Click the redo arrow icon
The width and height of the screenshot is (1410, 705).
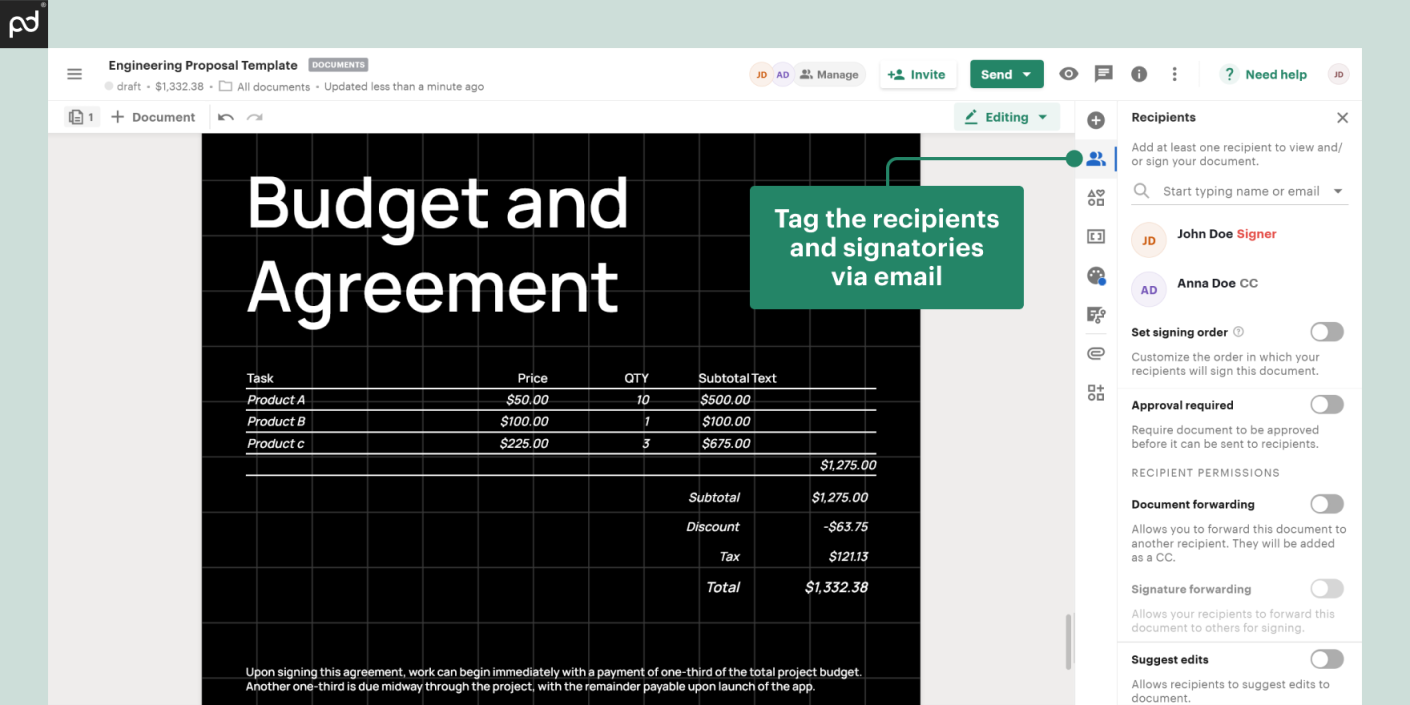[x=255, y=117]
